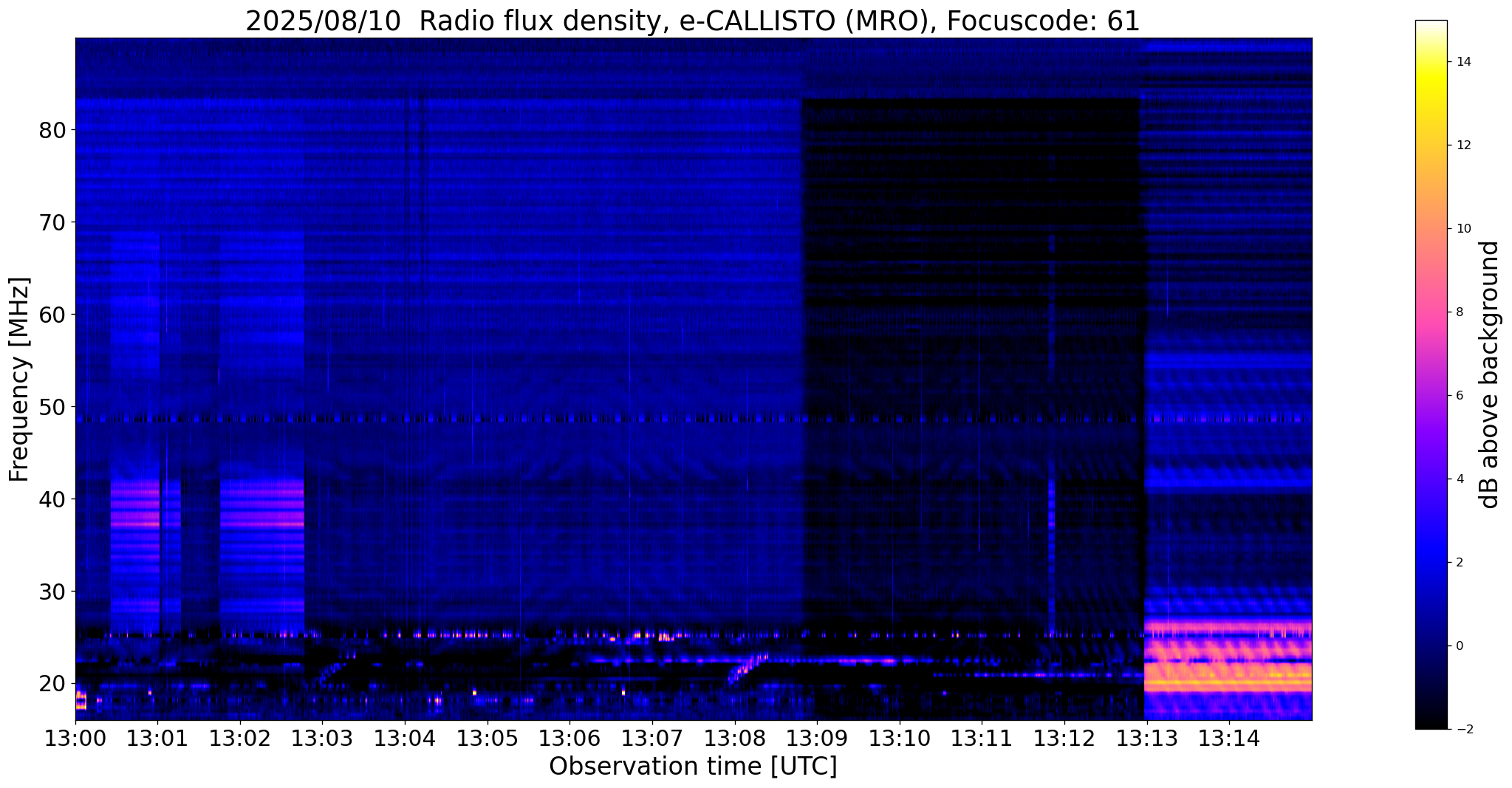
Task: Click the blue lower section of the colorbar
Action: click(1431, 561)
